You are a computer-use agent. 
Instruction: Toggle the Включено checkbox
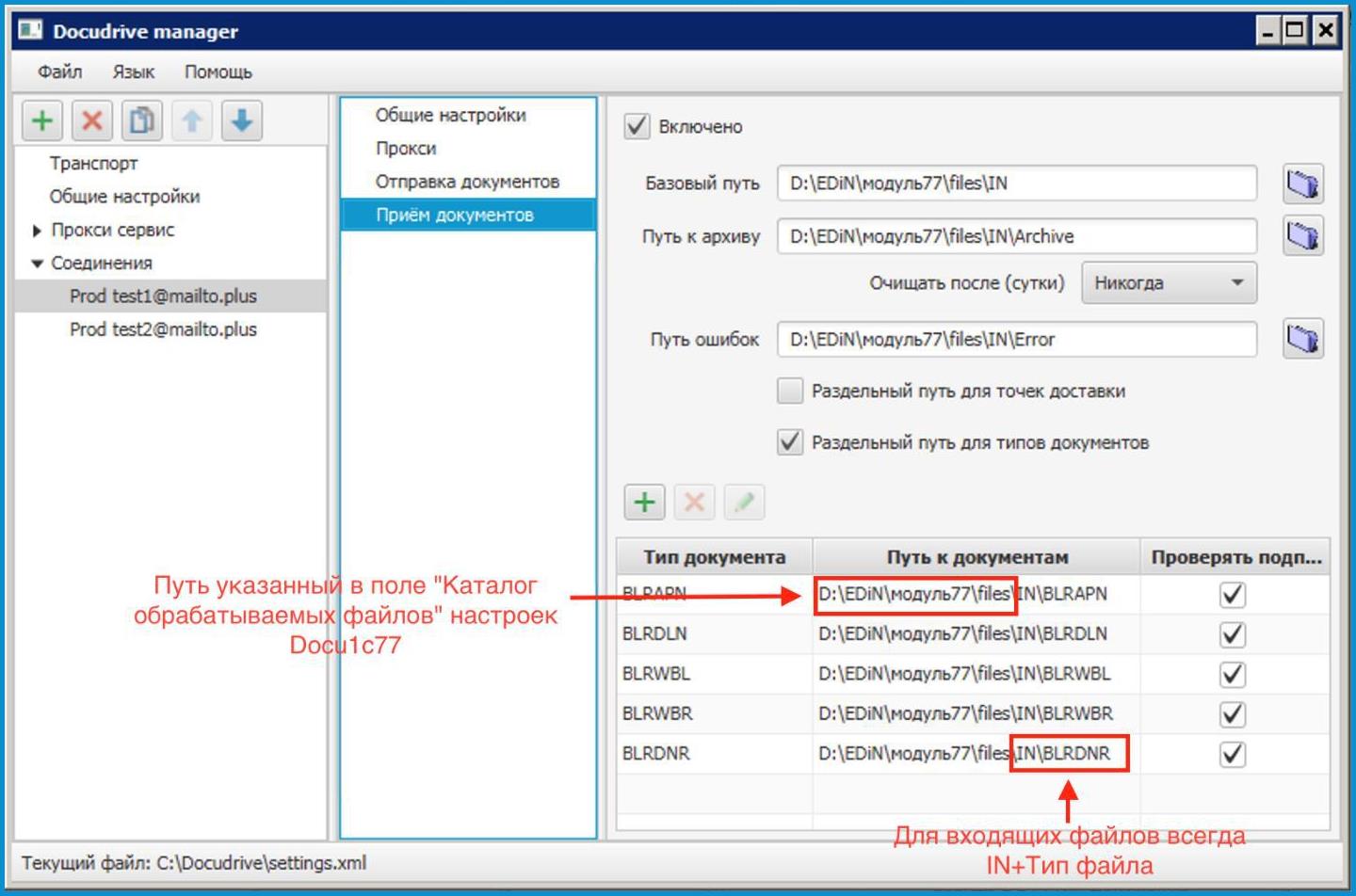tap(638, 126)
